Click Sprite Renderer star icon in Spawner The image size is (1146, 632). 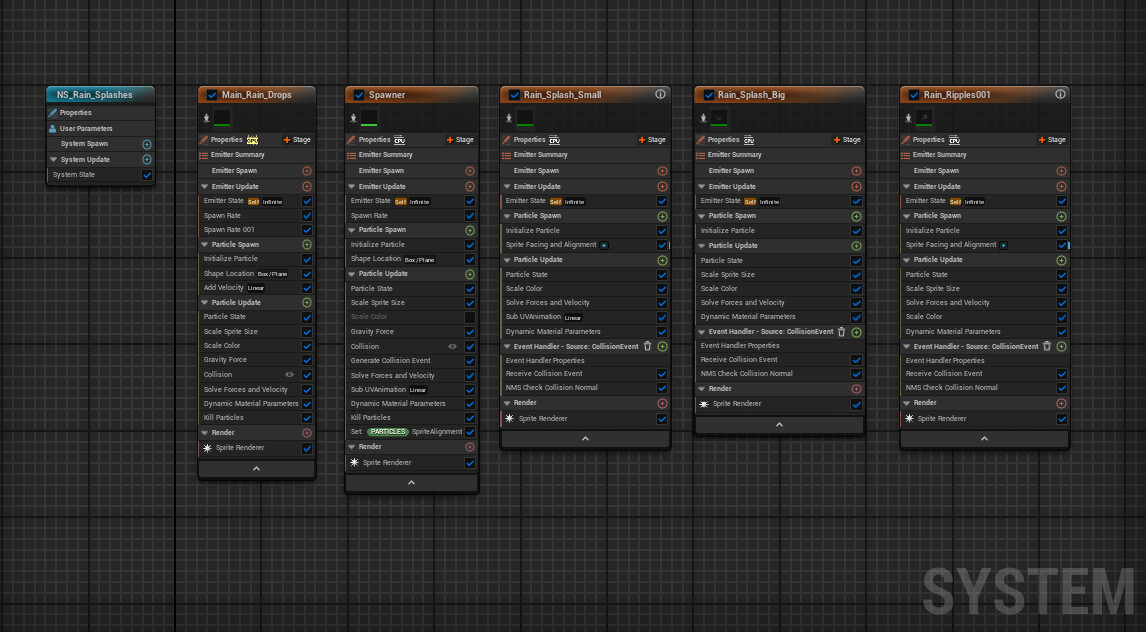coord(354,462)
